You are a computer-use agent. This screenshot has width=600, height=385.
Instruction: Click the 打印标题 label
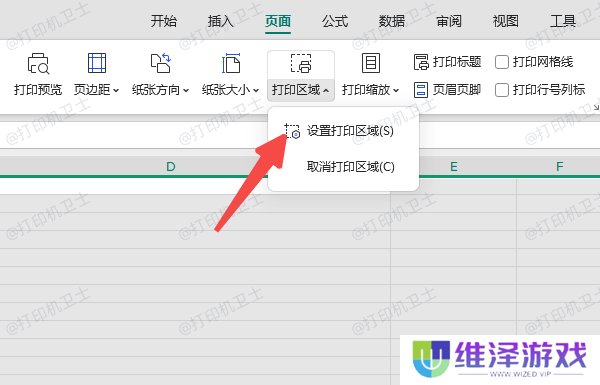tap(457, 62)
